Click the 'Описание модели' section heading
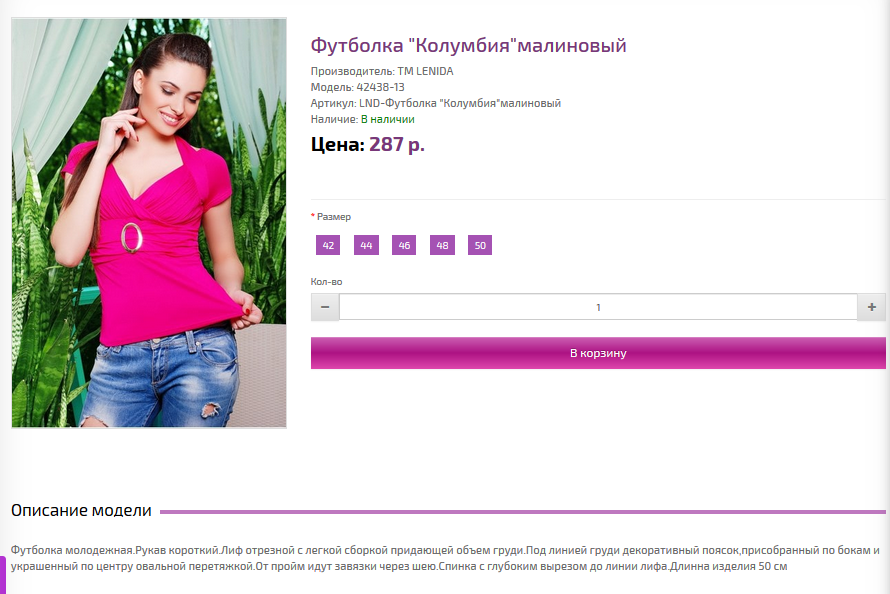The width and height of the screenshot is (890, 594). coord(81,510)
